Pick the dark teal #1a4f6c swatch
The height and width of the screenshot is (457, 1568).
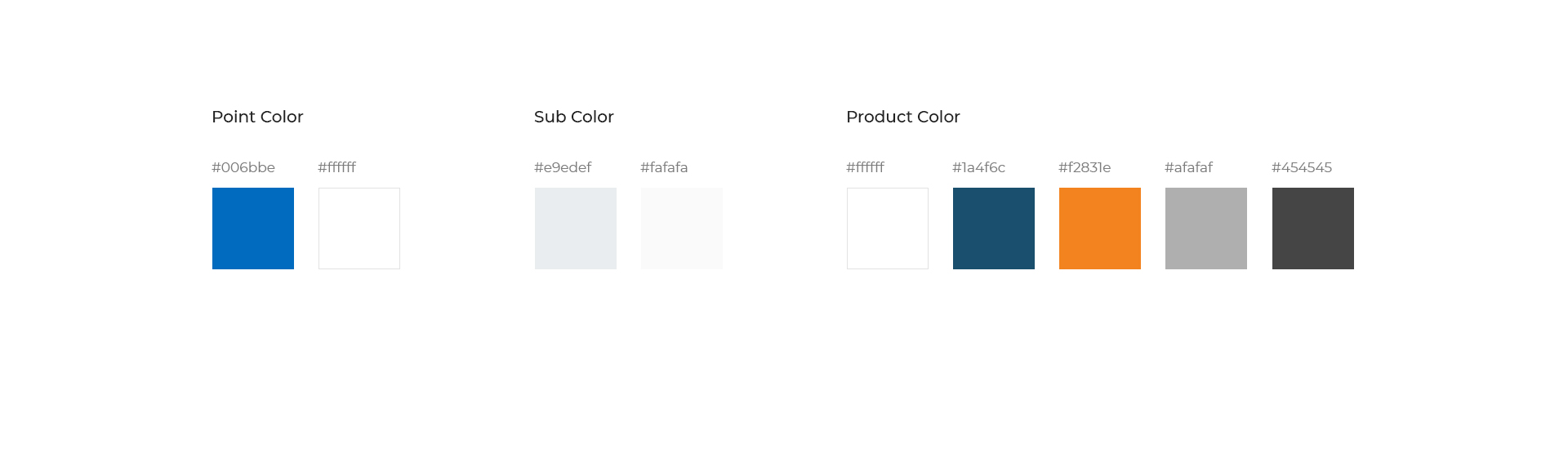tap(994, 228)
